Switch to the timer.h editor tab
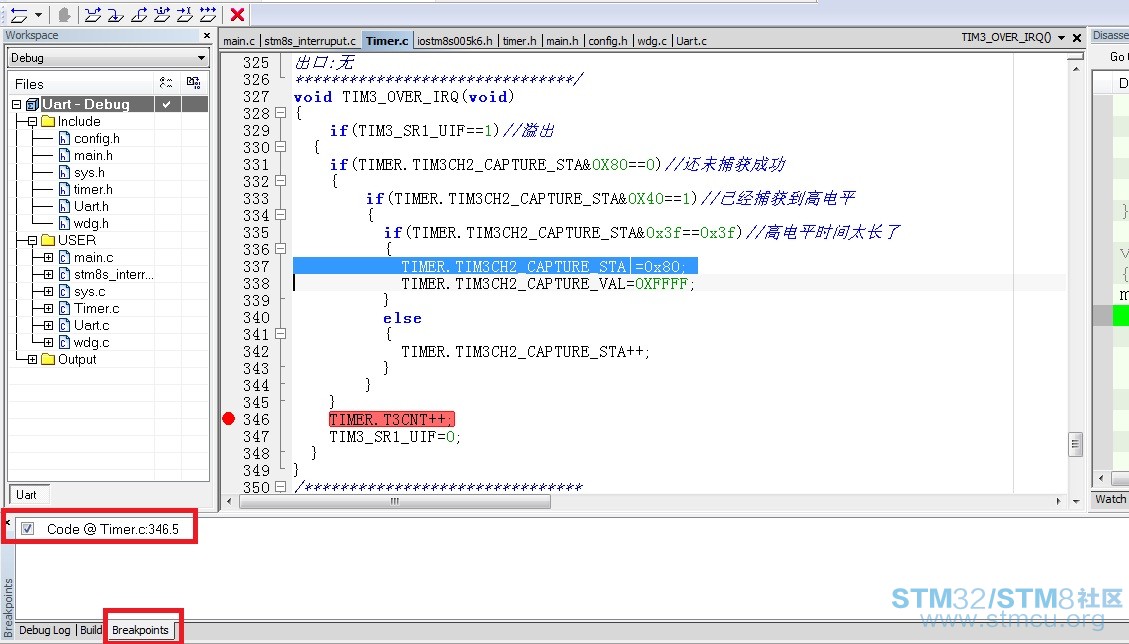 tap(520, 41)
